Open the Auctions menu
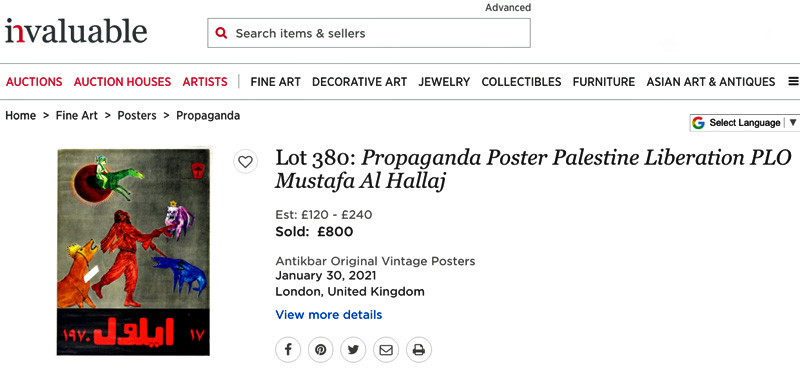 point(34,82)
